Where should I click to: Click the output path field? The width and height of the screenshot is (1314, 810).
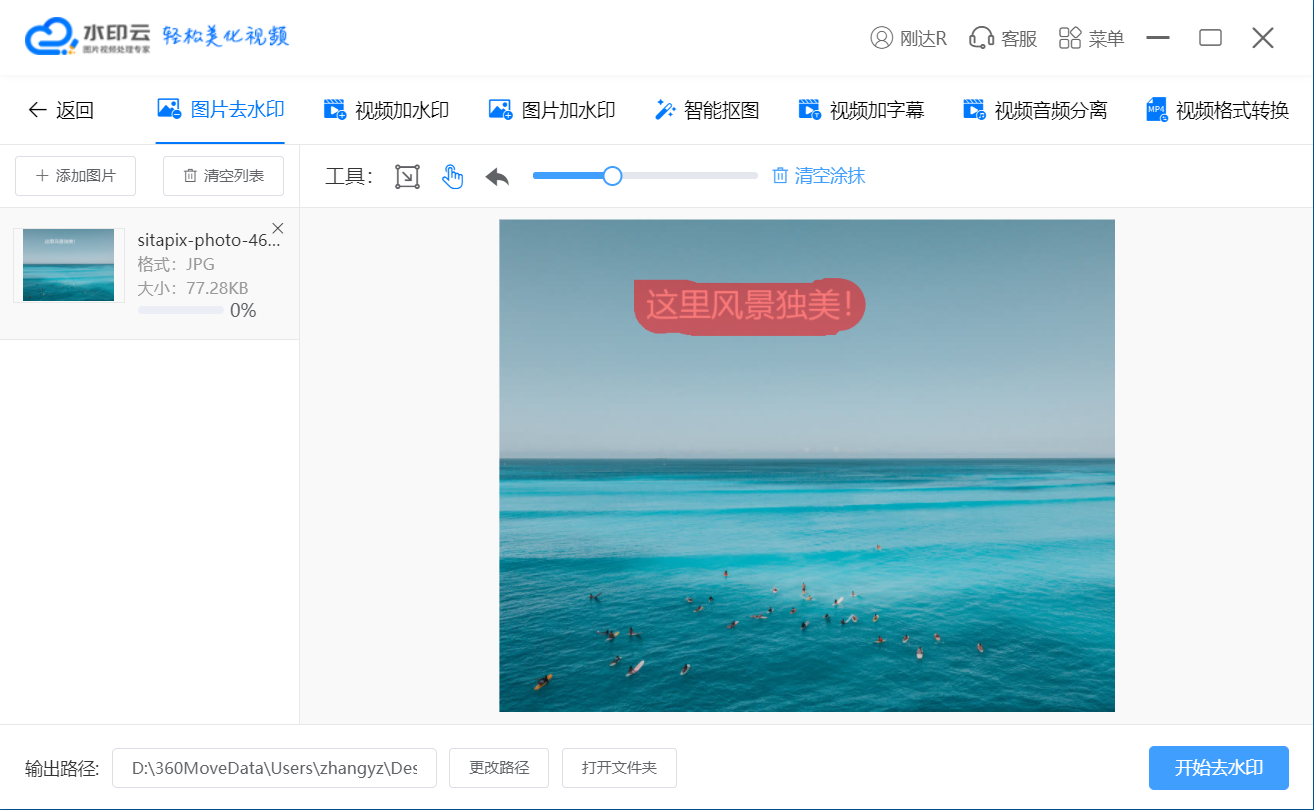(274, 768)
